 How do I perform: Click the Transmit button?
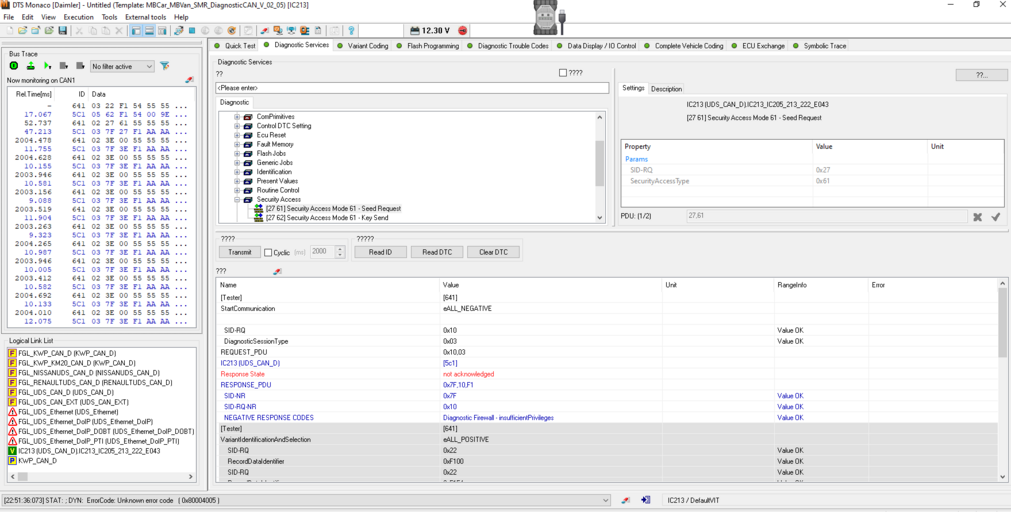(x=240, y=252)
